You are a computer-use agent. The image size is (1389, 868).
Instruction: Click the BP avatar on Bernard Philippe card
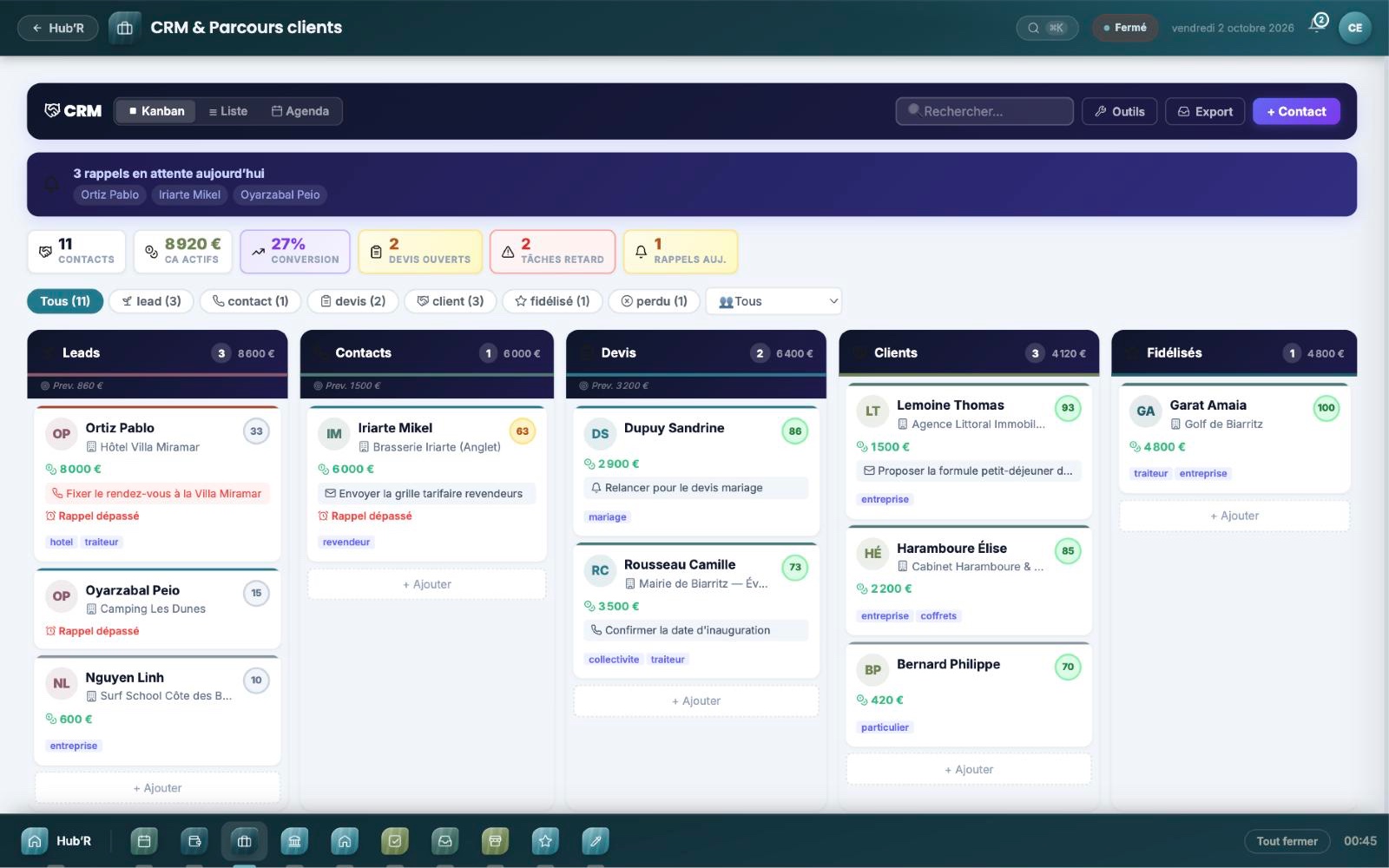click(x=872, y=670)
